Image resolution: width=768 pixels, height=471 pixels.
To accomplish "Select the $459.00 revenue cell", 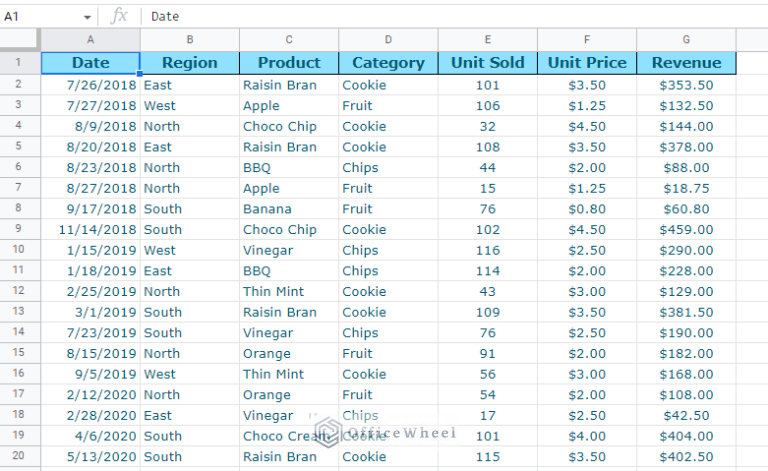I will 686,229.
